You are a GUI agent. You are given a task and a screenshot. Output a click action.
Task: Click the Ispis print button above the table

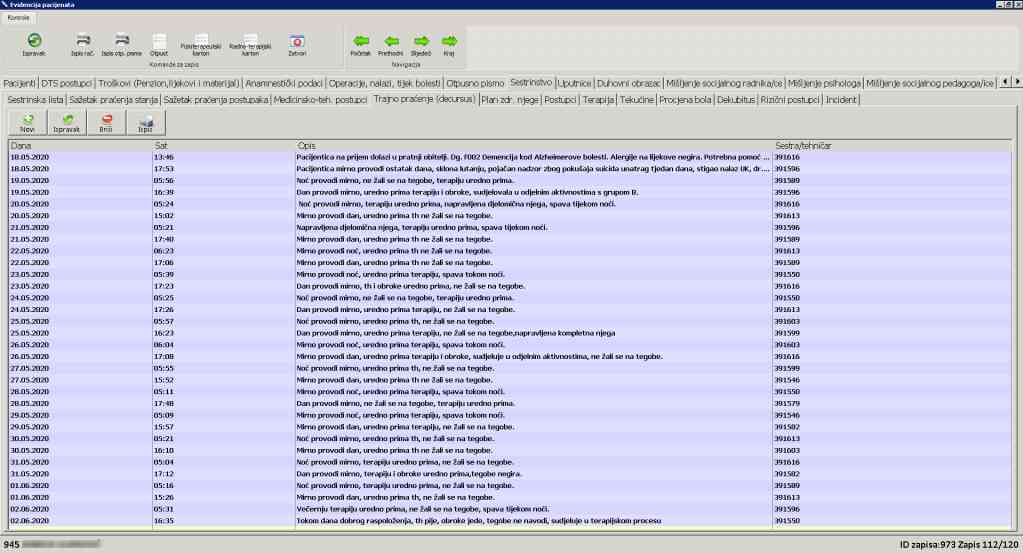pyautogui.click(x=145, y=121)
